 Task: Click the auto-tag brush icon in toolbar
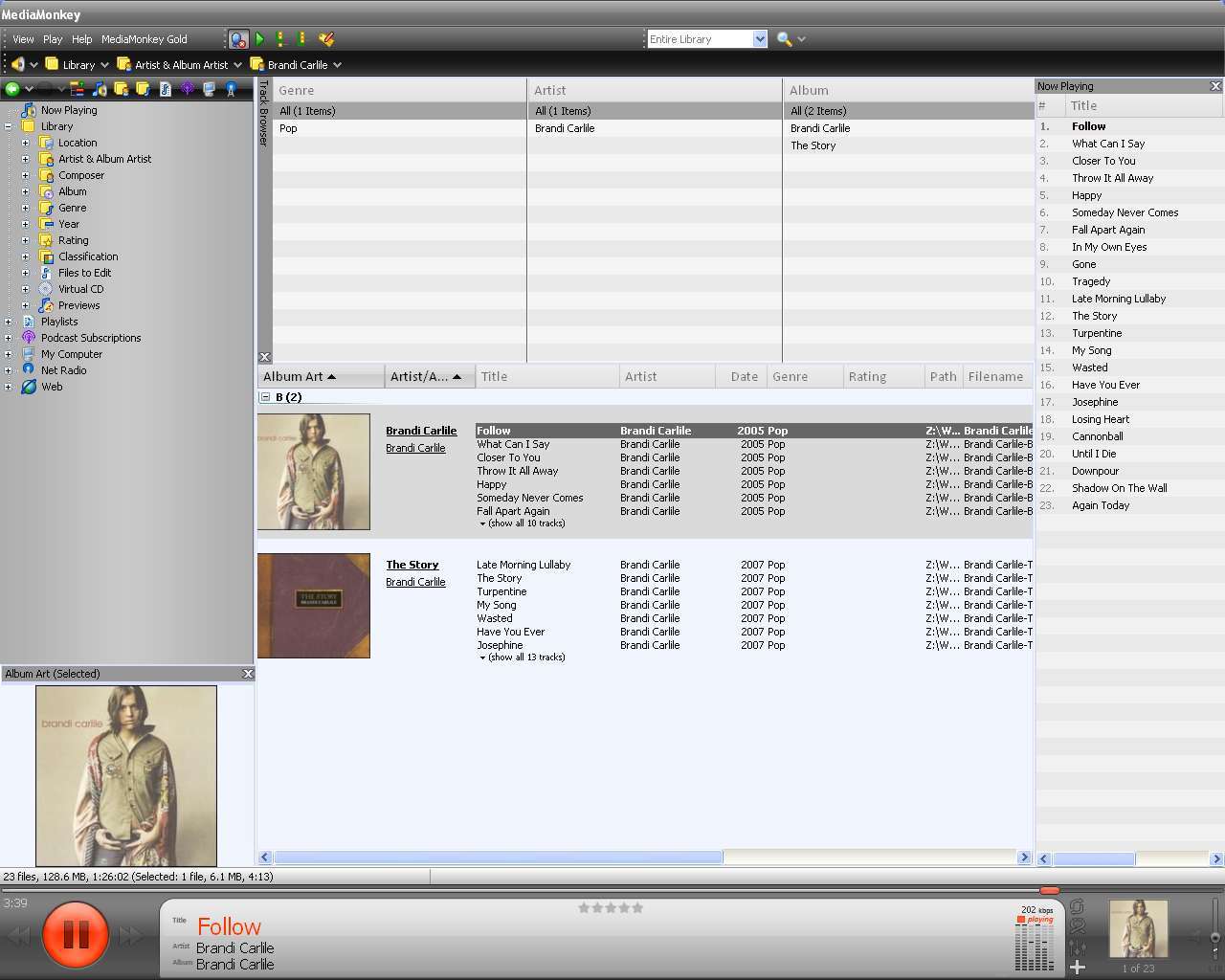pyautogui.click(x=326, y=39)
